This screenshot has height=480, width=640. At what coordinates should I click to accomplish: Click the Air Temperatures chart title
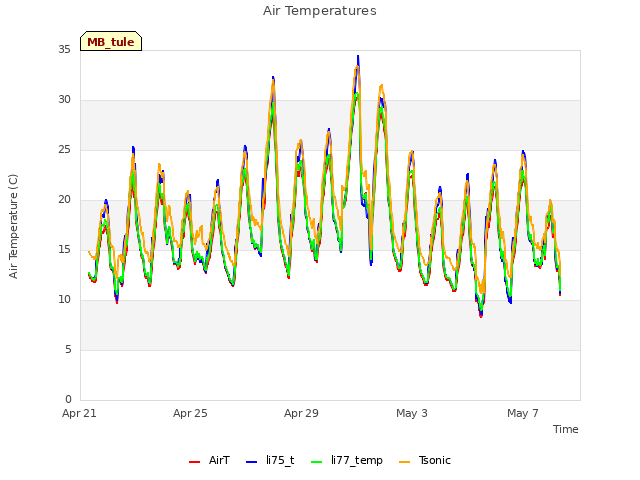[320, 11]
